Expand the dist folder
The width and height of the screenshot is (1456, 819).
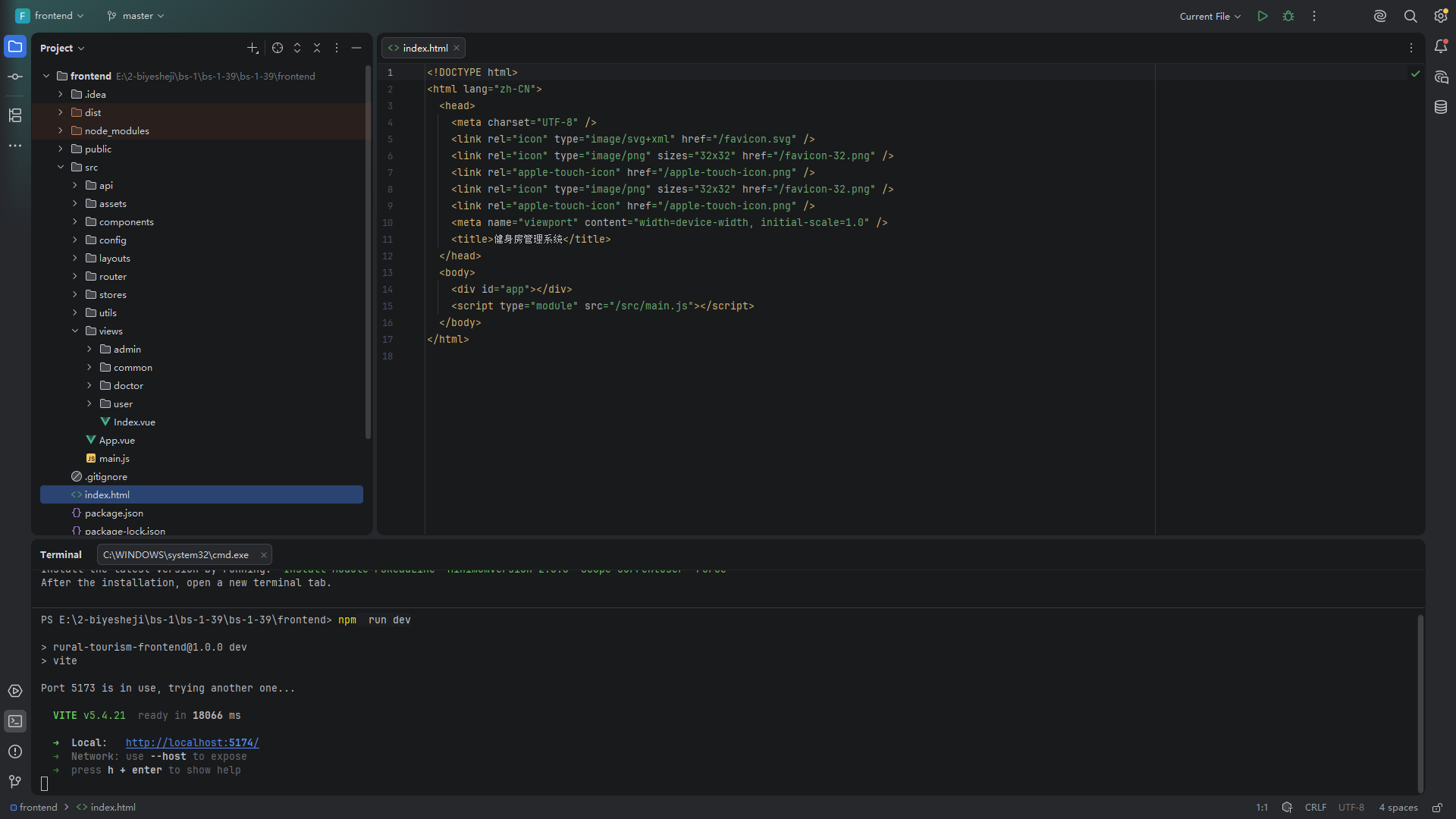(x=61, y=113)
